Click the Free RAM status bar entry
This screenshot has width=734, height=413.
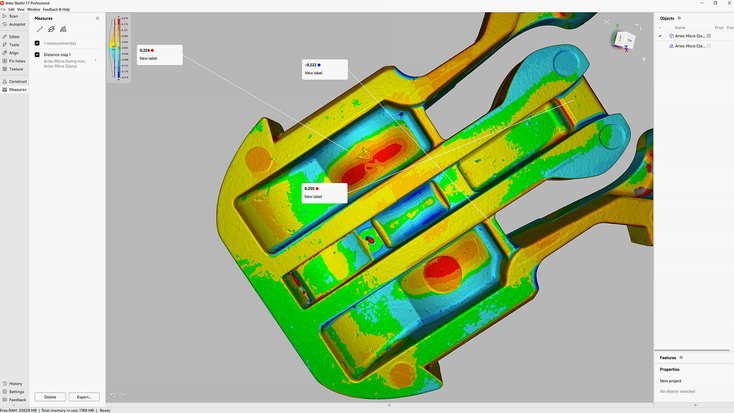pyautogui.click(x=19, y=410)
